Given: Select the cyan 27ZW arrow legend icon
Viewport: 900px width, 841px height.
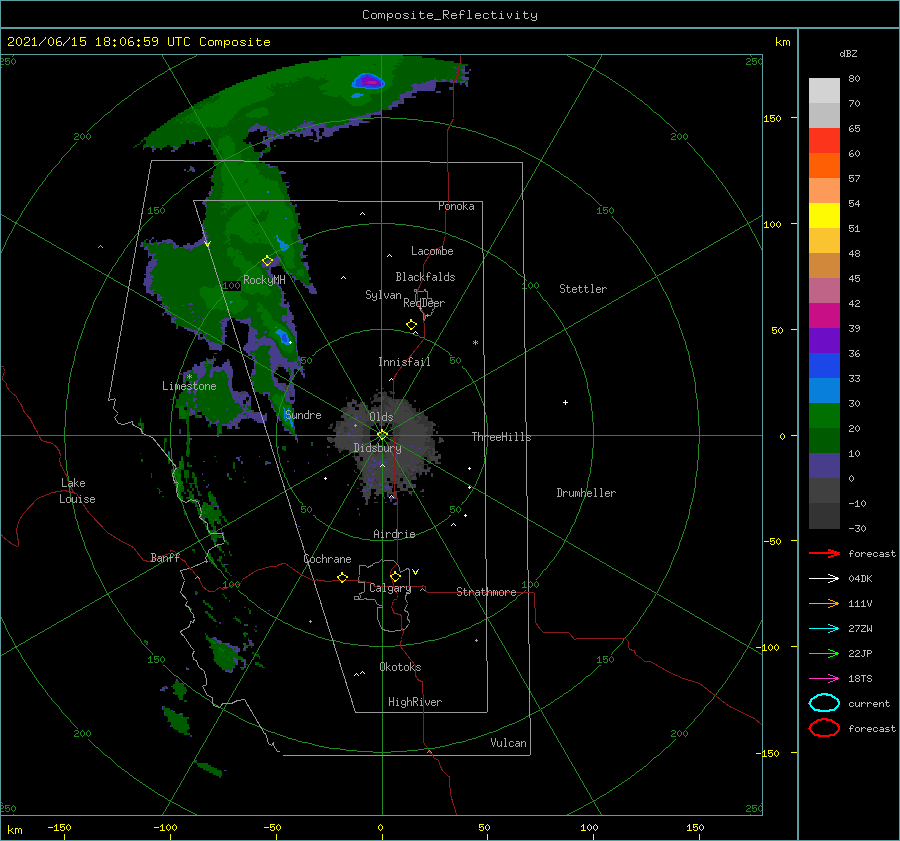Looking at the screenshot, I should point(824,629).
